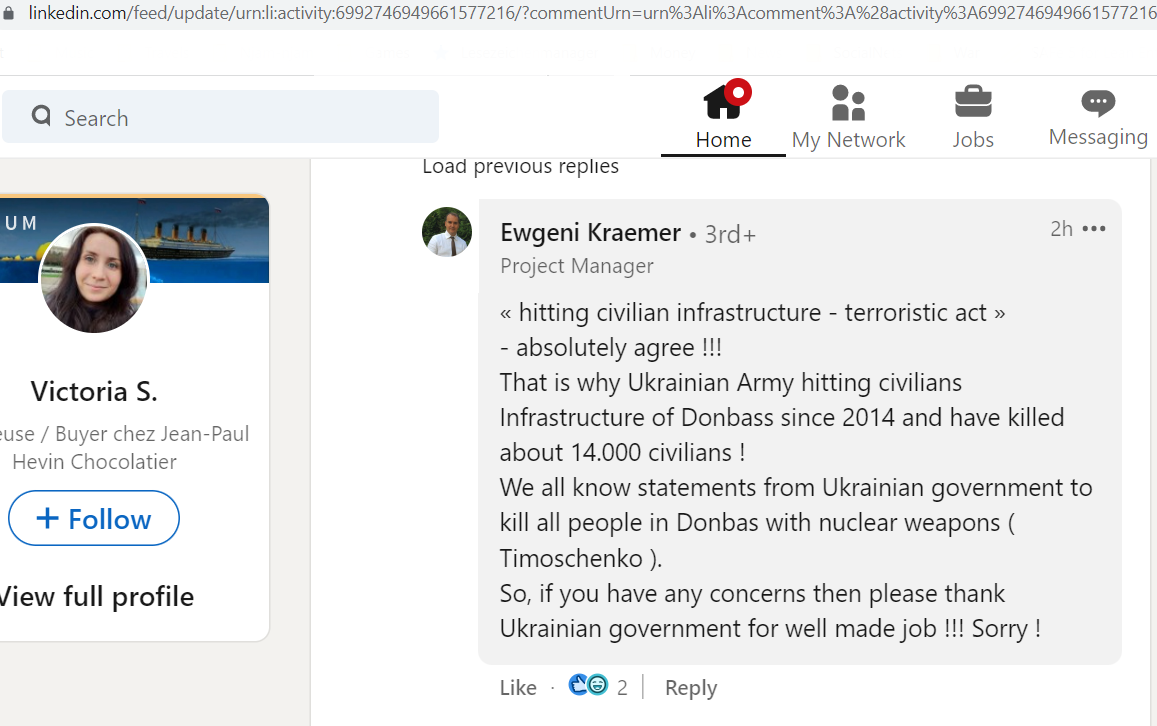Open the Home feed icon
The width and height of the screenshot is (1157, 726).
(x=724, y=101)
